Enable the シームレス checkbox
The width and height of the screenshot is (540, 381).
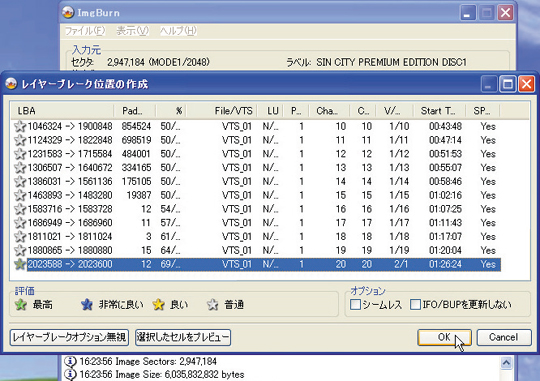click(355, 305)
